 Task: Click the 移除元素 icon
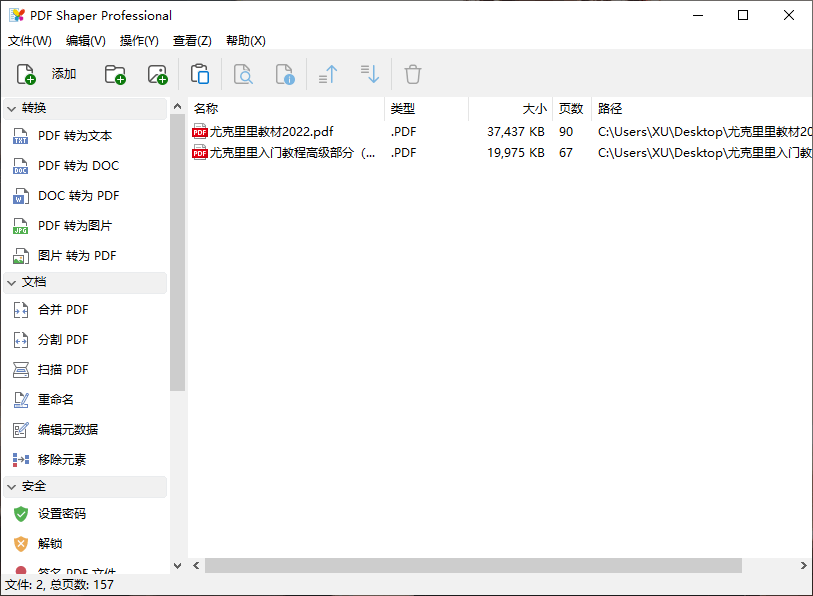coord(21,460)
